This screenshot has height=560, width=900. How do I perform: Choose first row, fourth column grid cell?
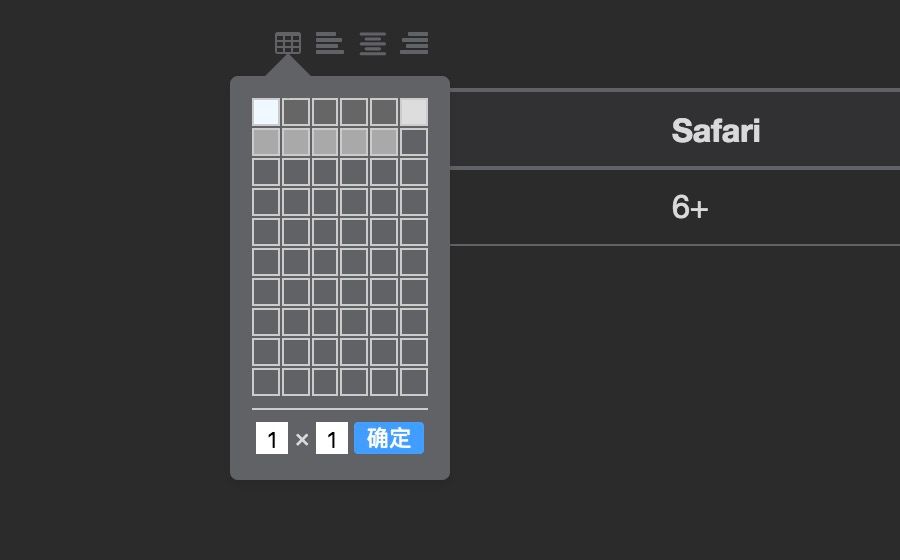point(355,112)
